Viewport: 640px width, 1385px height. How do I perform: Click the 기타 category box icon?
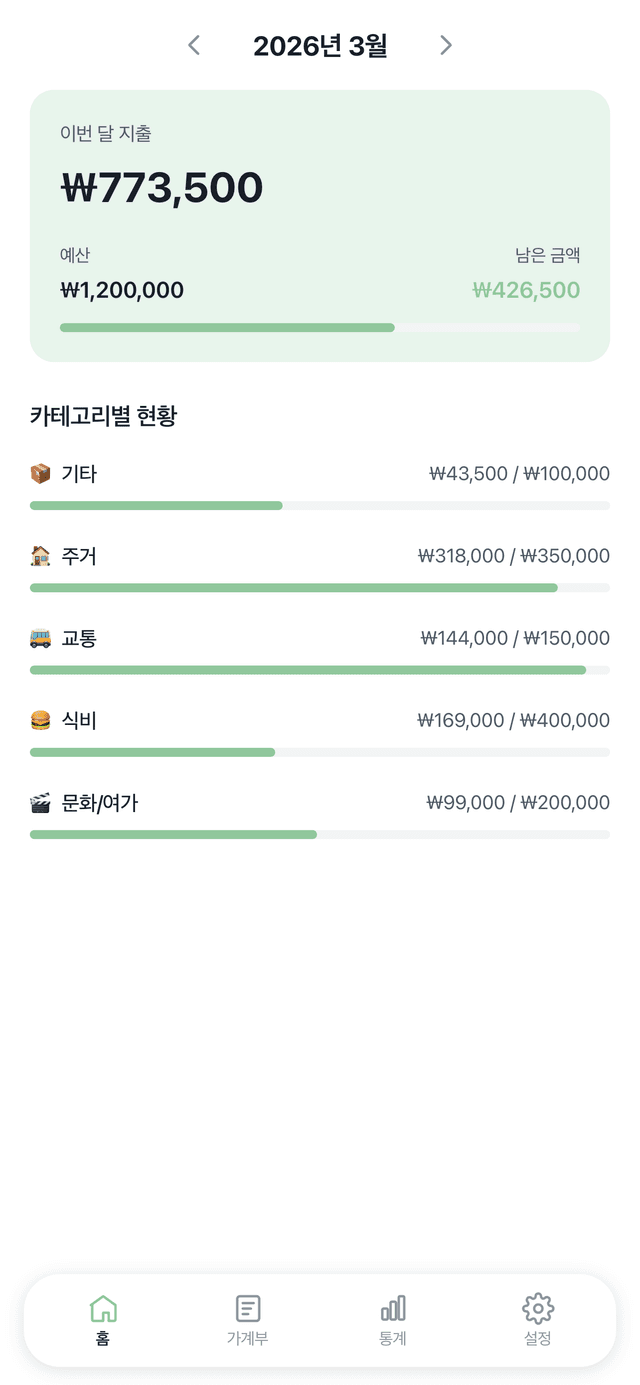[x=39, y=473]
